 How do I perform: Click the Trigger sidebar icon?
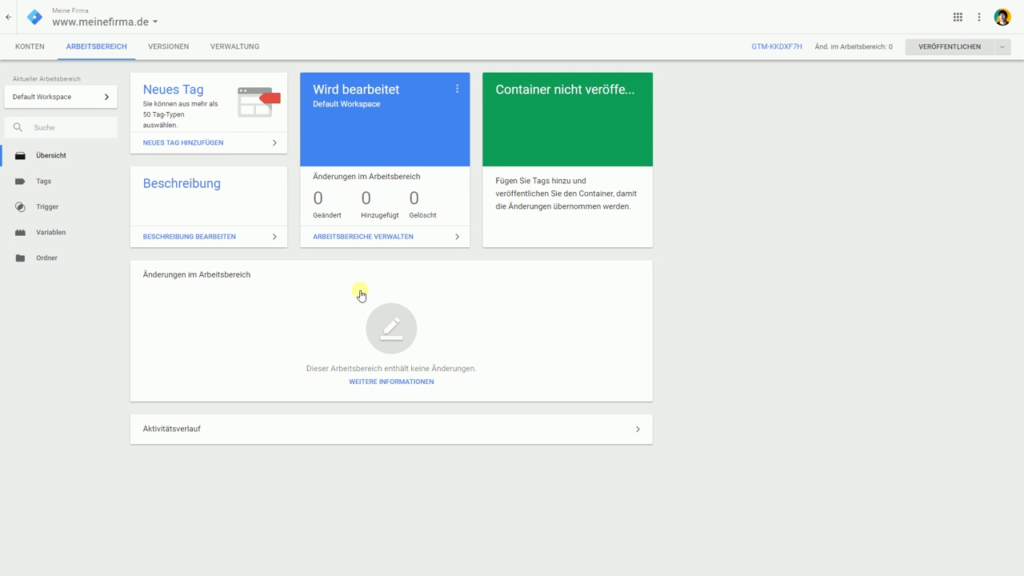(x=20, y=206)
